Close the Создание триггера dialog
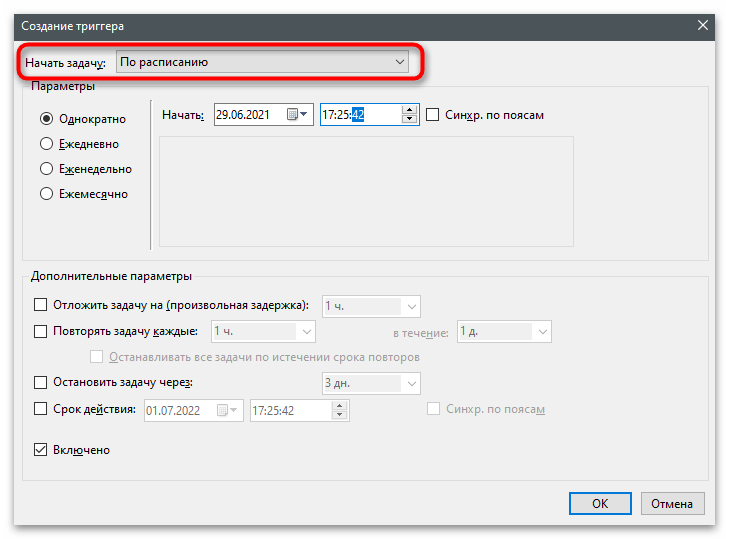This screenshot has width=729, height=539. (702, 25)
